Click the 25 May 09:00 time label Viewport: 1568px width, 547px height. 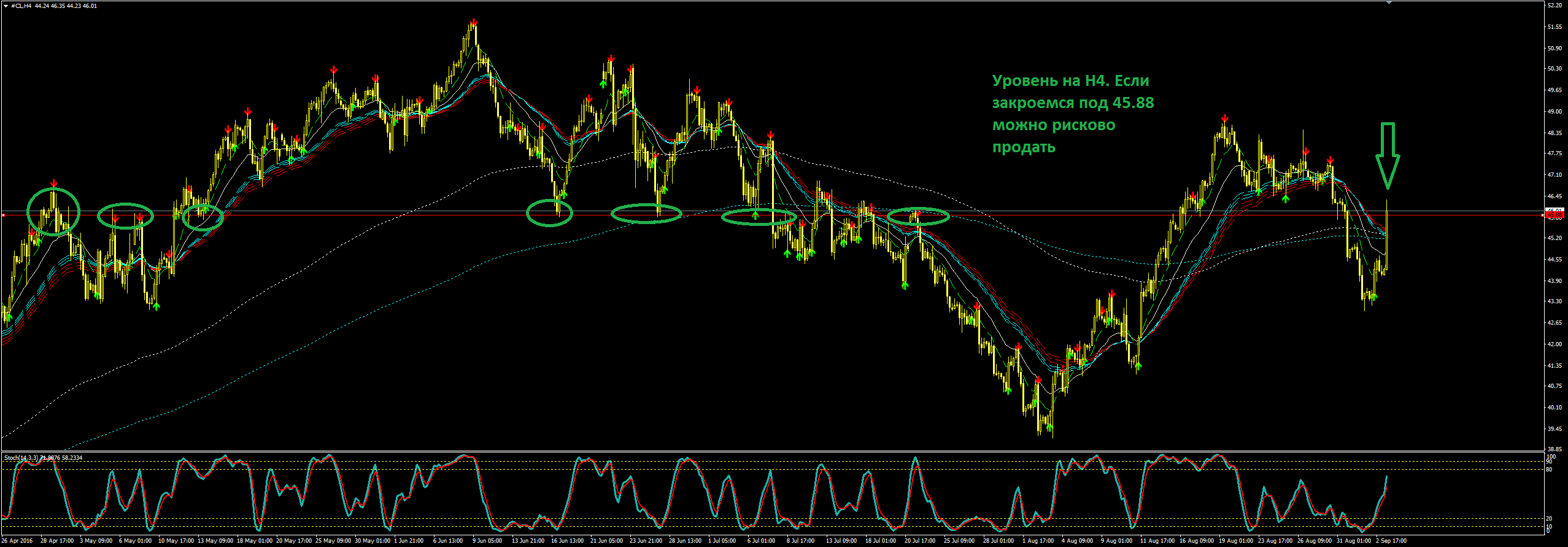coord(333,541)
